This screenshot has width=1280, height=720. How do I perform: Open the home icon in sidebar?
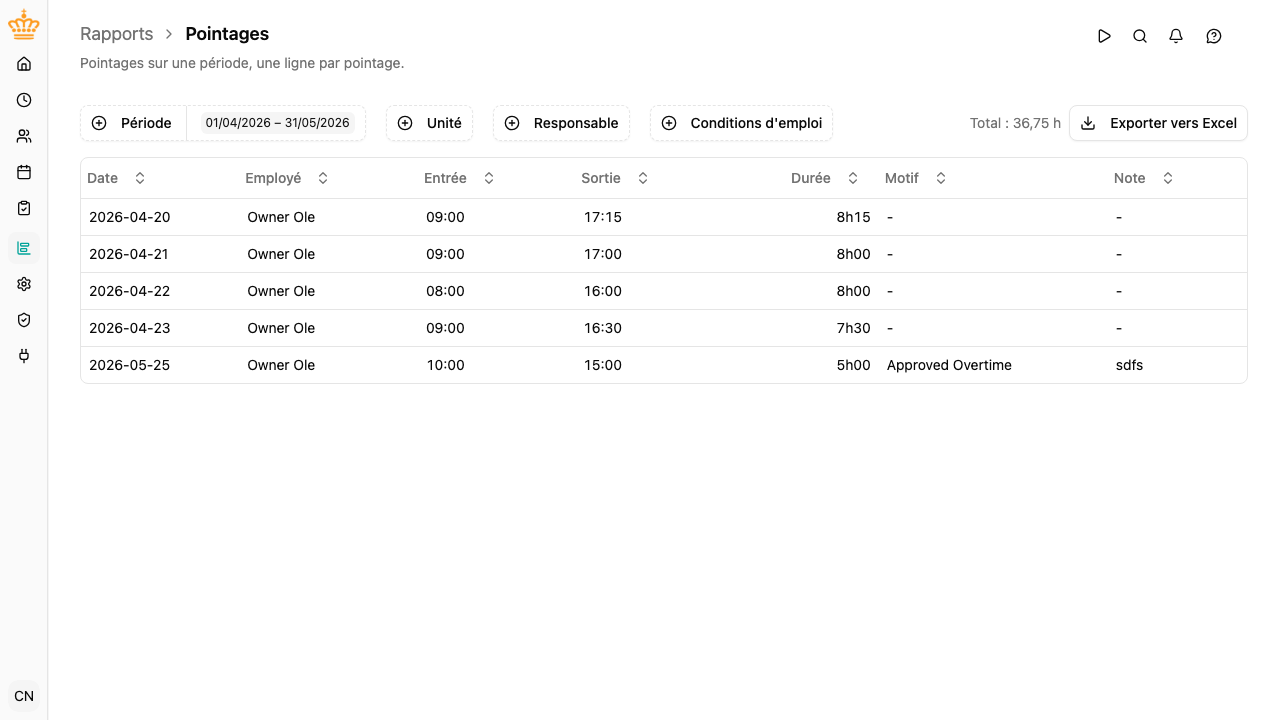[x=24, y=64]
